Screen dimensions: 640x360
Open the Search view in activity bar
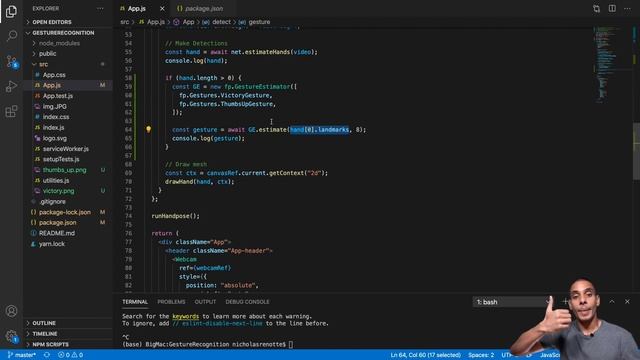pyautogui.click(x=11, y=36)
